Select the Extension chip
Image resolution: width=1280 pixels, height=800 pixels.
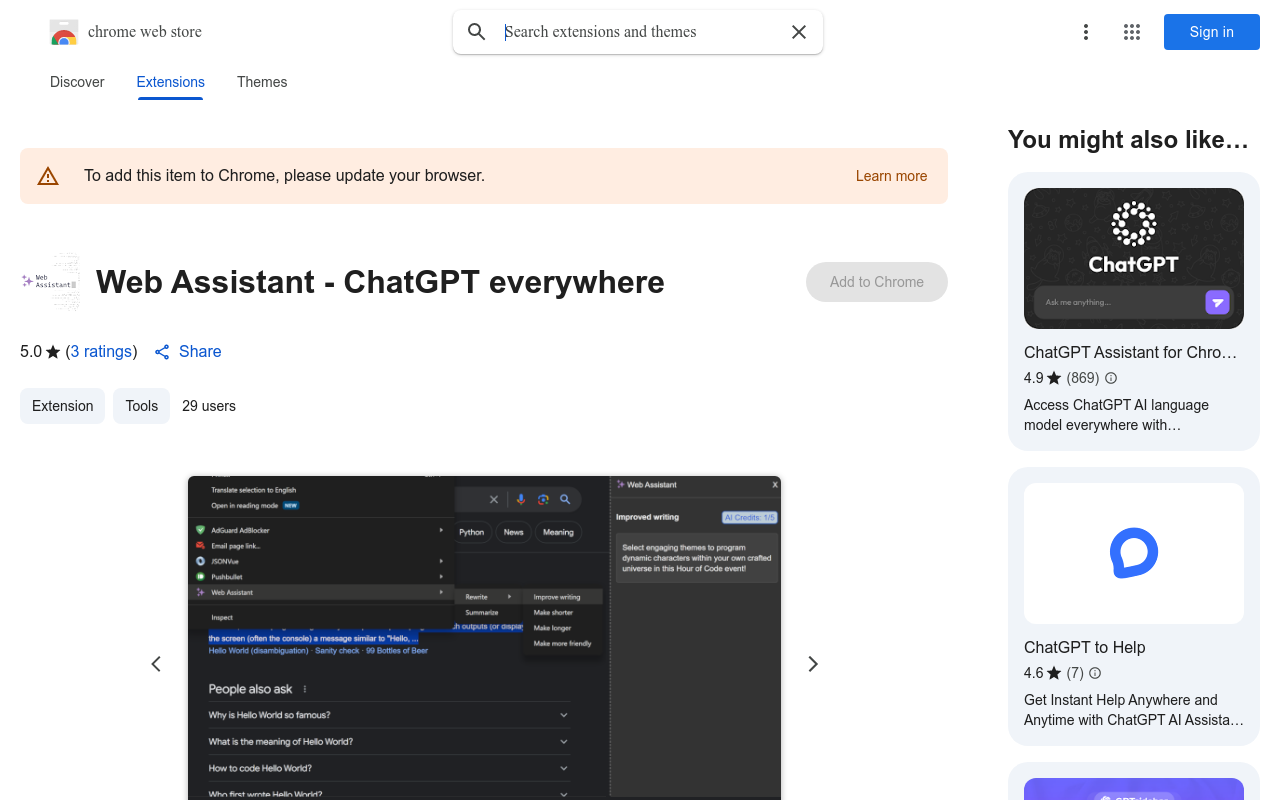62,406
